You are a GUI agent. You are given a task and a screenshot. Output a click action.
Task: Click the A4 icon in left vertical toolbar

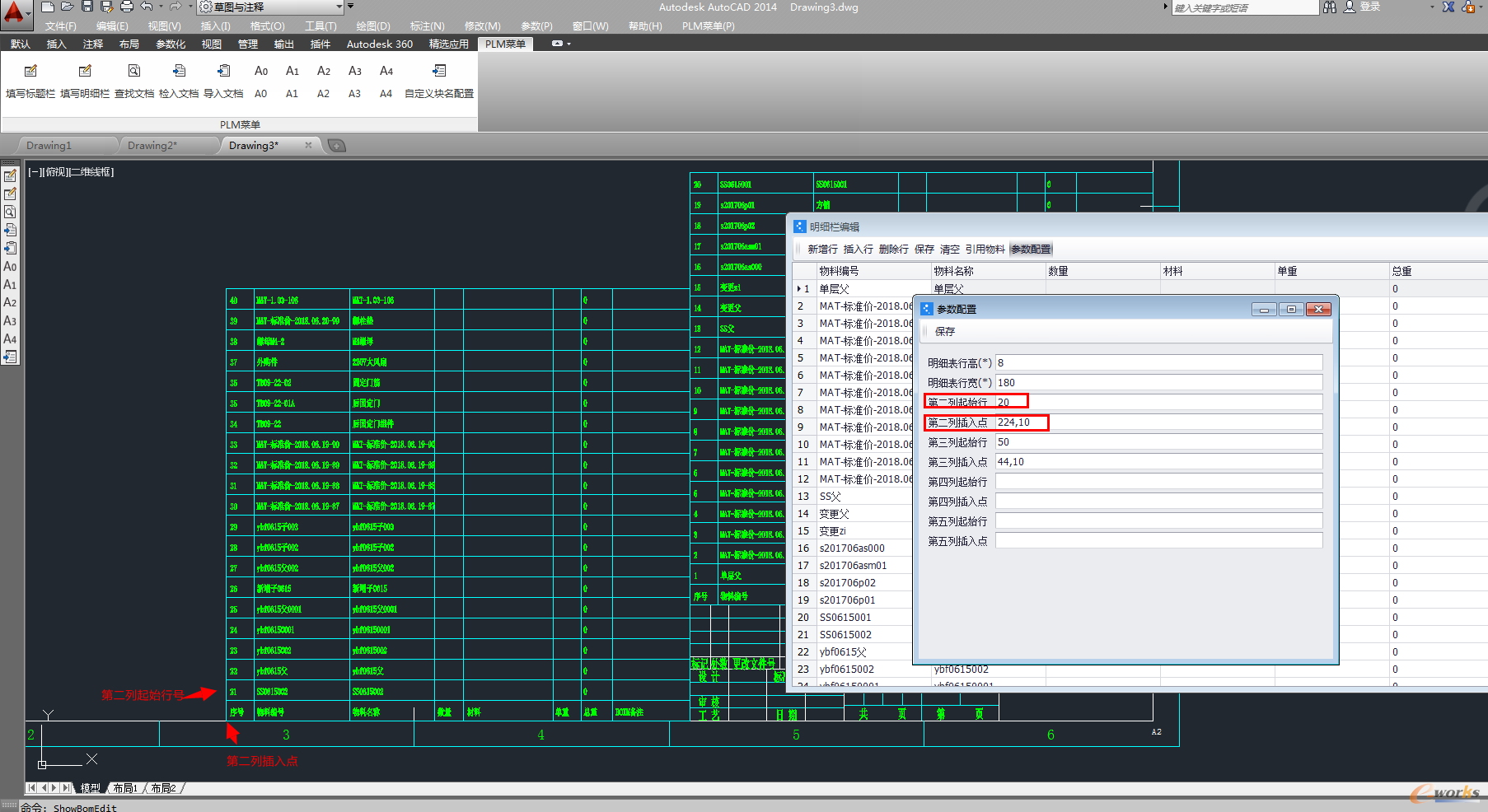click(10, 338)
